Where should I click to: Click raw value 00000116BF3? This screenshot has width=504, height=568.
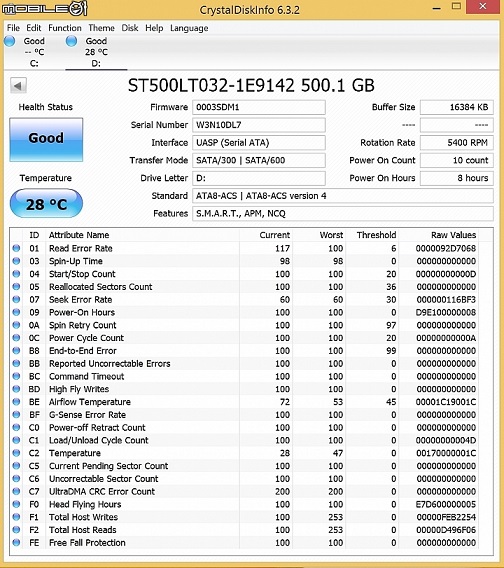click(446, 300)
